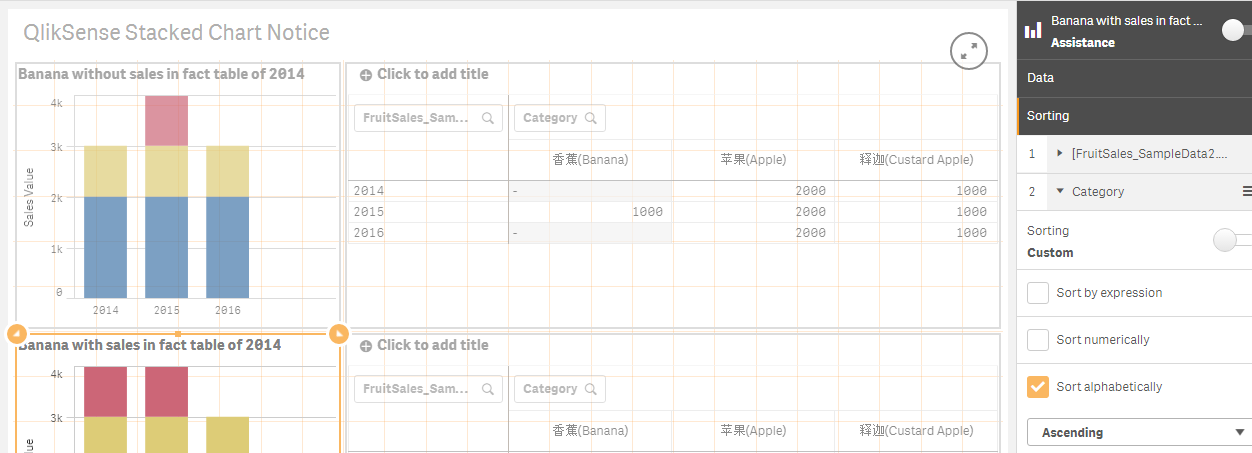This screenshot has height=453, width=1252.
Task: Collapse the Category sorting item
Action: 1060,191
